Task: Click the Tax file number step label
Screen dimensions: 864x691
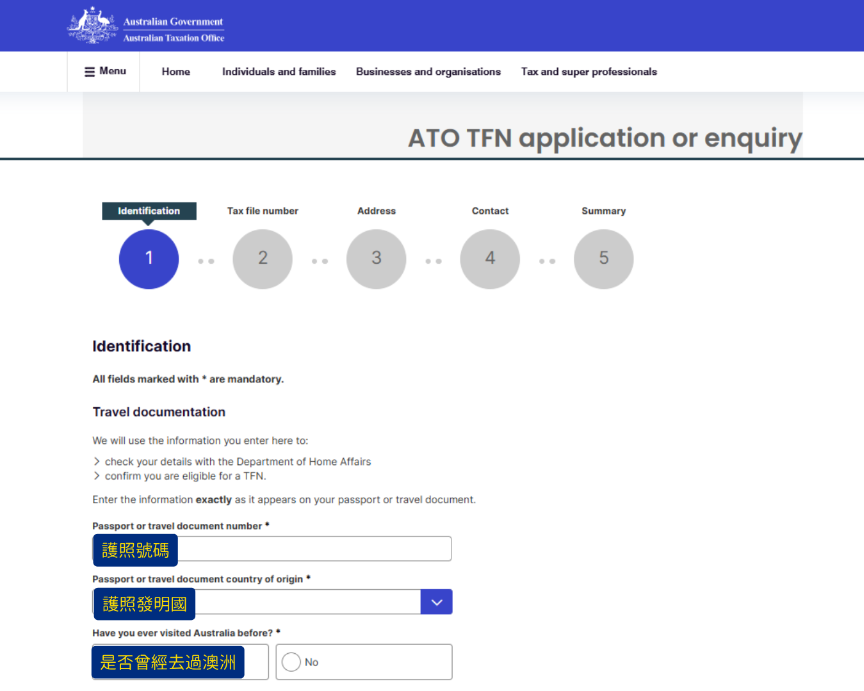Action: (x=262, y=211)
